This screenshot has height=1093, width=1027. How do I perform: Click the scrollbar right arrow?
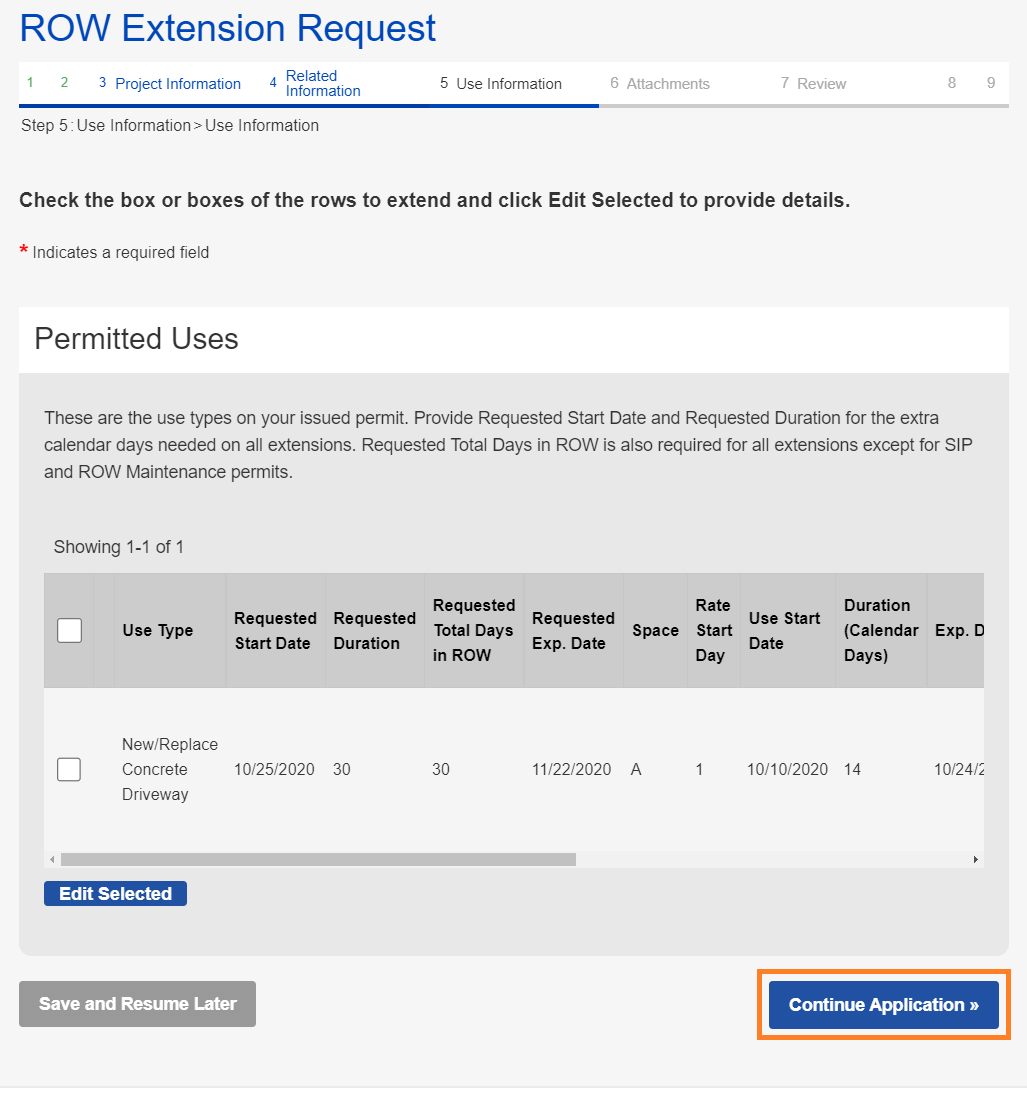tap(976, 859)
